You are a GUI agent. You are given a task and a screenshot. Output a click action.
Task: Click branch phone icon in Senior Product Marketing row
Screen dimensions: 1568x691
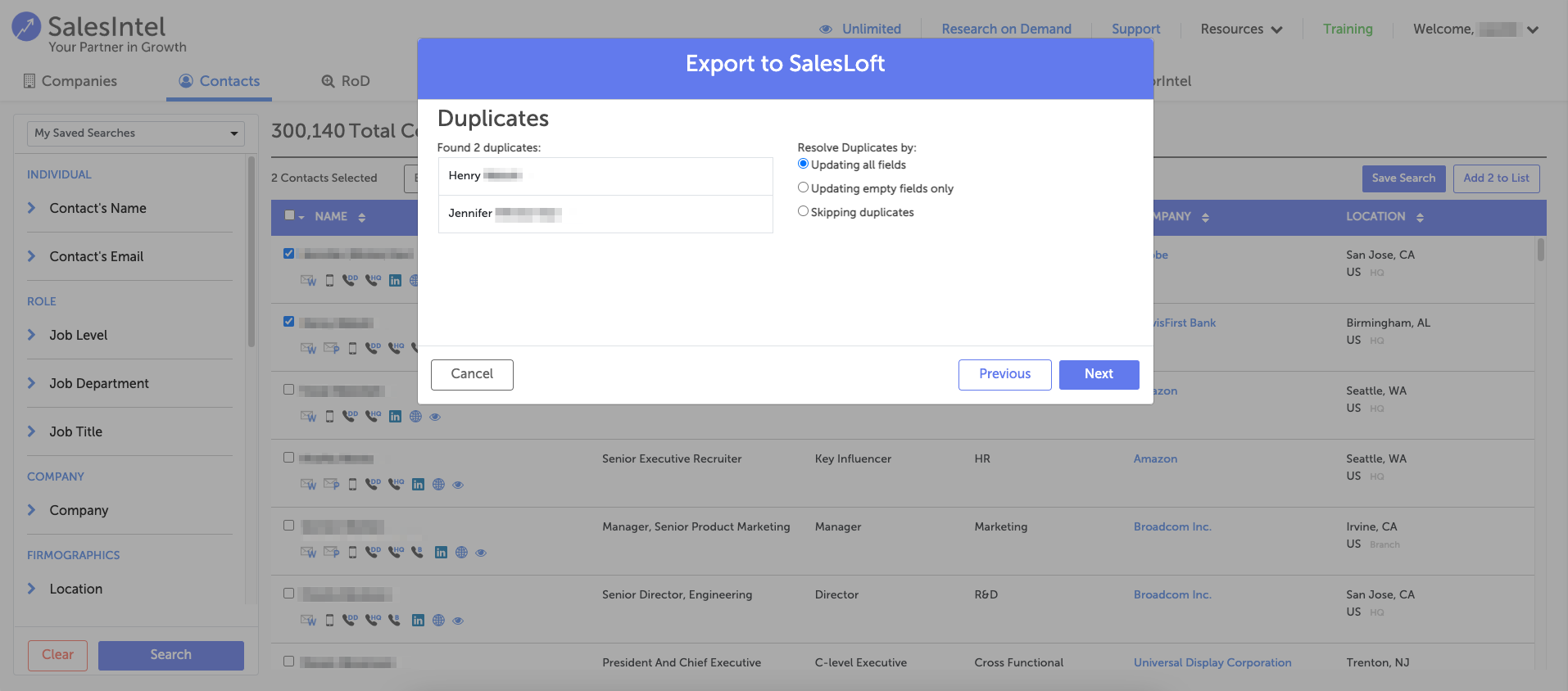click(x=417, y=553)
